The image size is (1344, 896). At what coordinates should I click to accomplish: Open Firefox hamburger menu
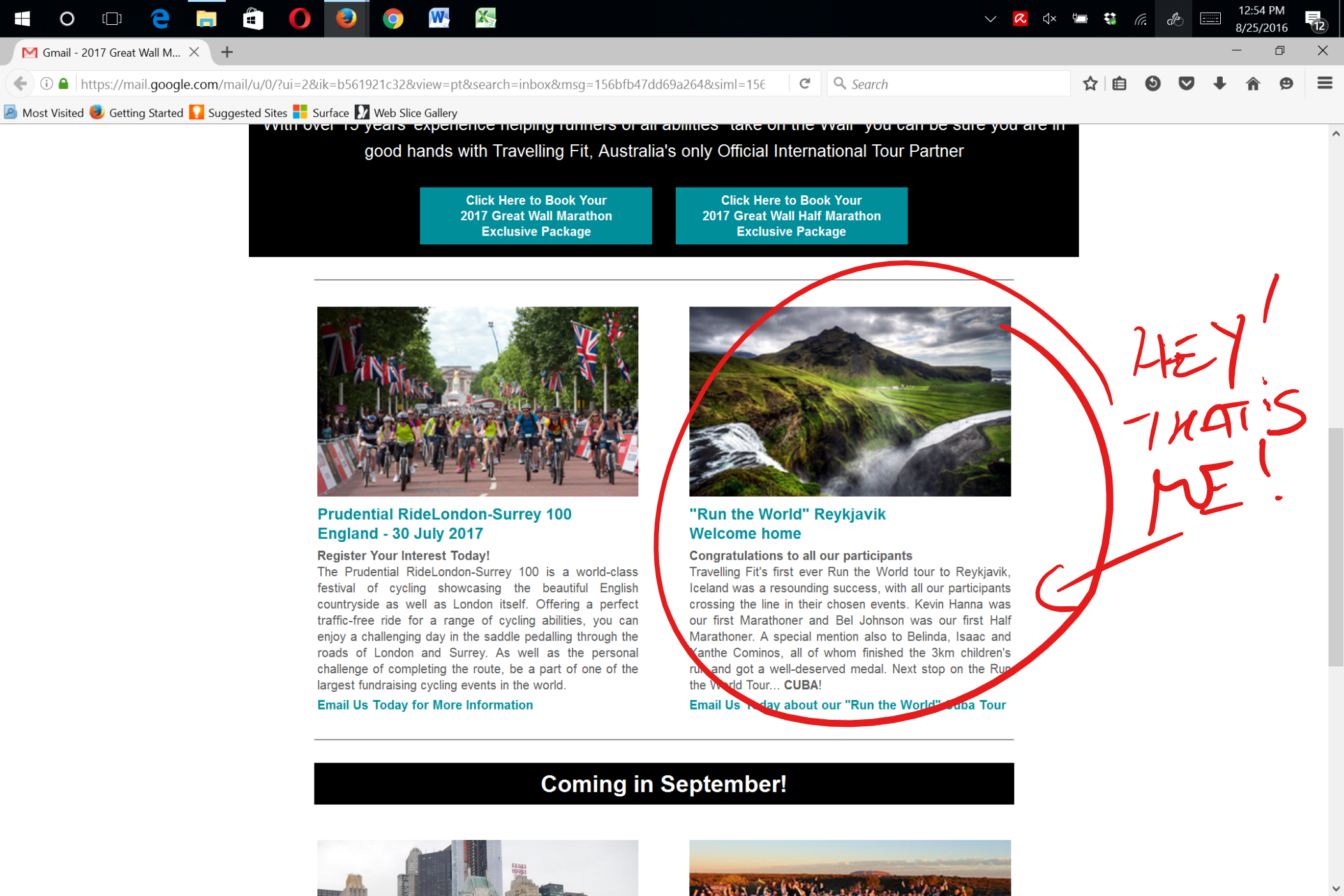(1325, 84)
